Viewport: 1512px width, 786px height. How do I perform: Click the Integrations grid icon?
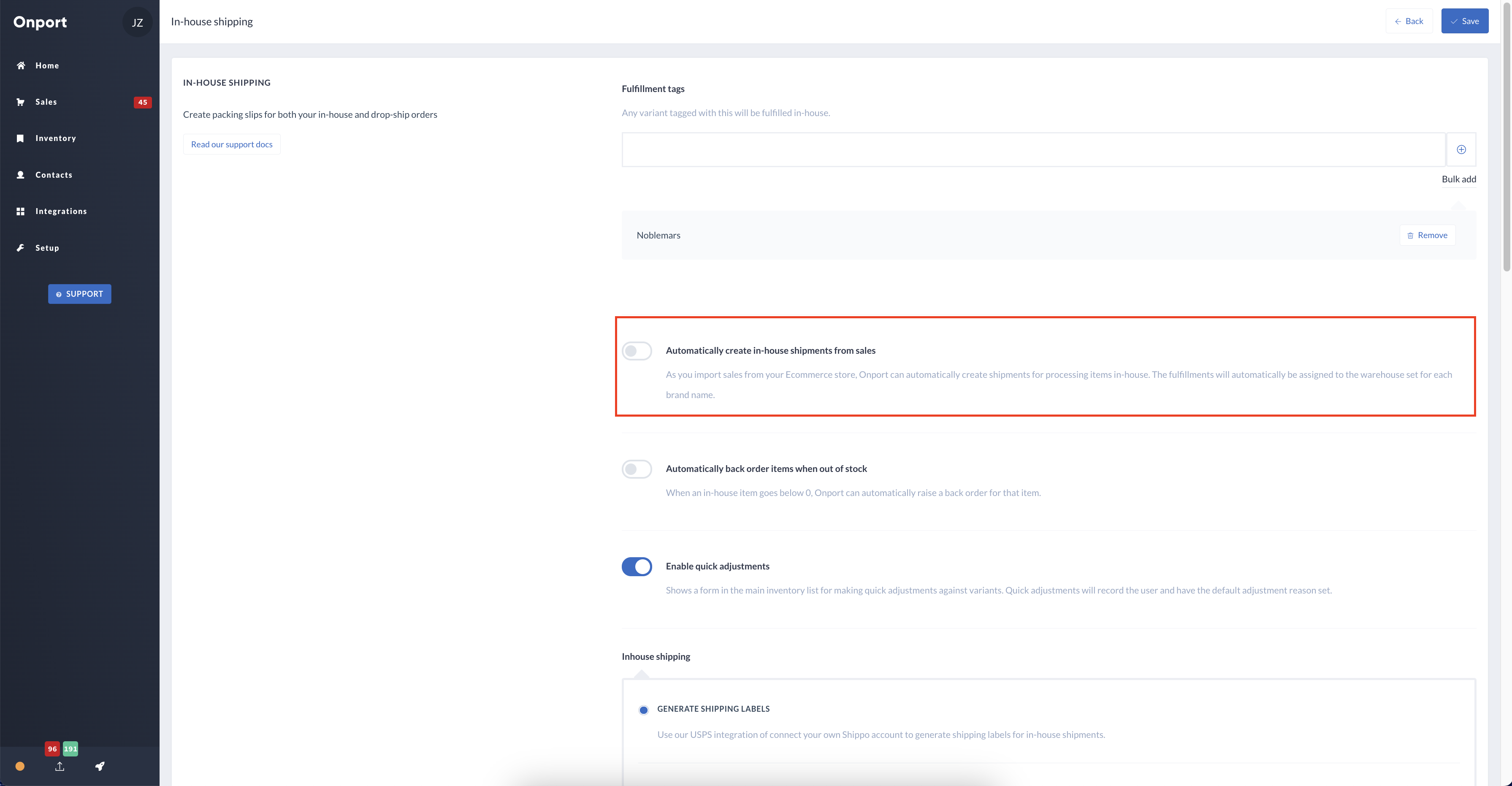point(21,211)
